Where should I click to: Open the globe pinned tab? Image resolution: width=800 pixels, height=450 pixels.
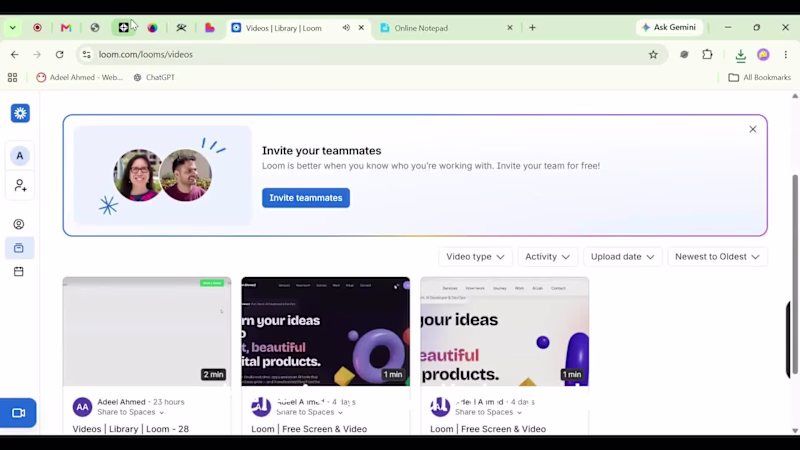pos(95,28)
